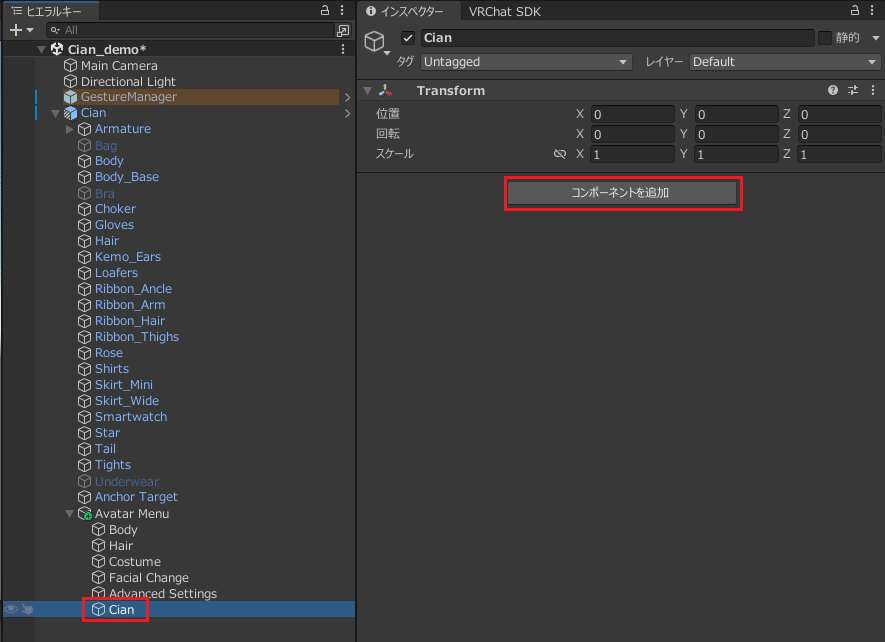The image size is (885, 642).
Task: Collapse the Cian avatar root
Action: click(55, 113)
